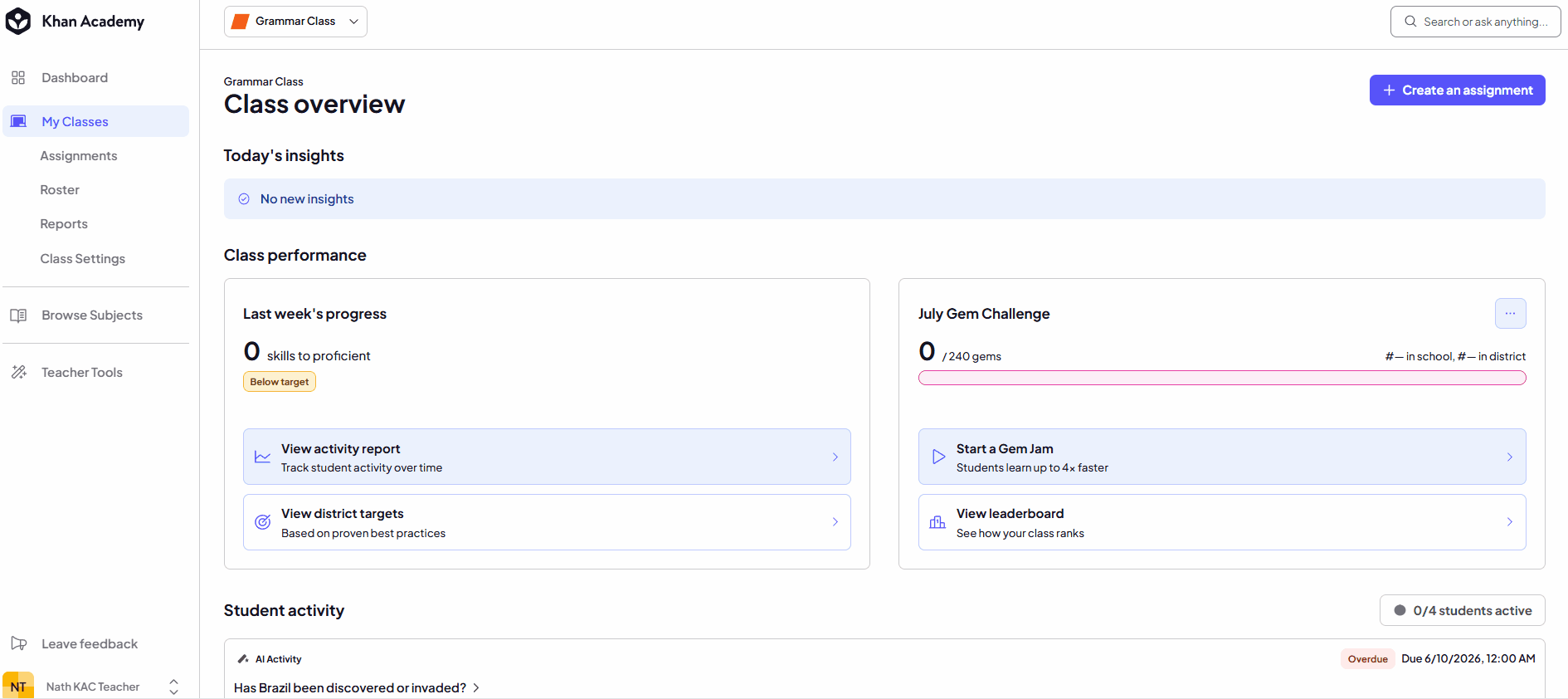1568x699 pixels.
Task: Expand the Nath KAC Teacher account menu
Action: coord(173,687)
